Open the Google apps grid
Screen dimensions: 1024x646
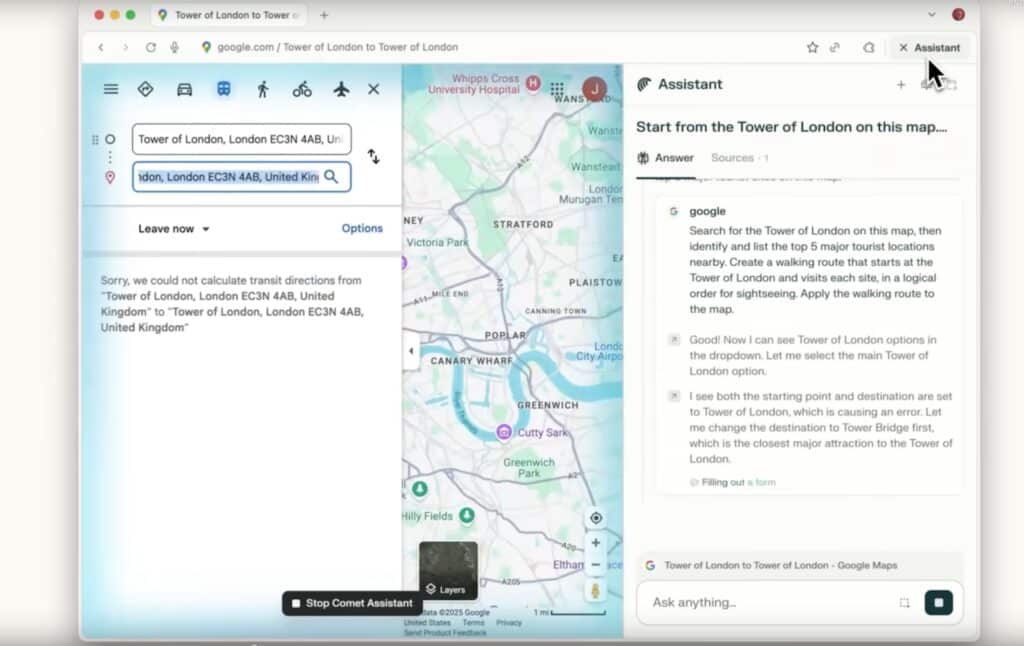[557, 89]
